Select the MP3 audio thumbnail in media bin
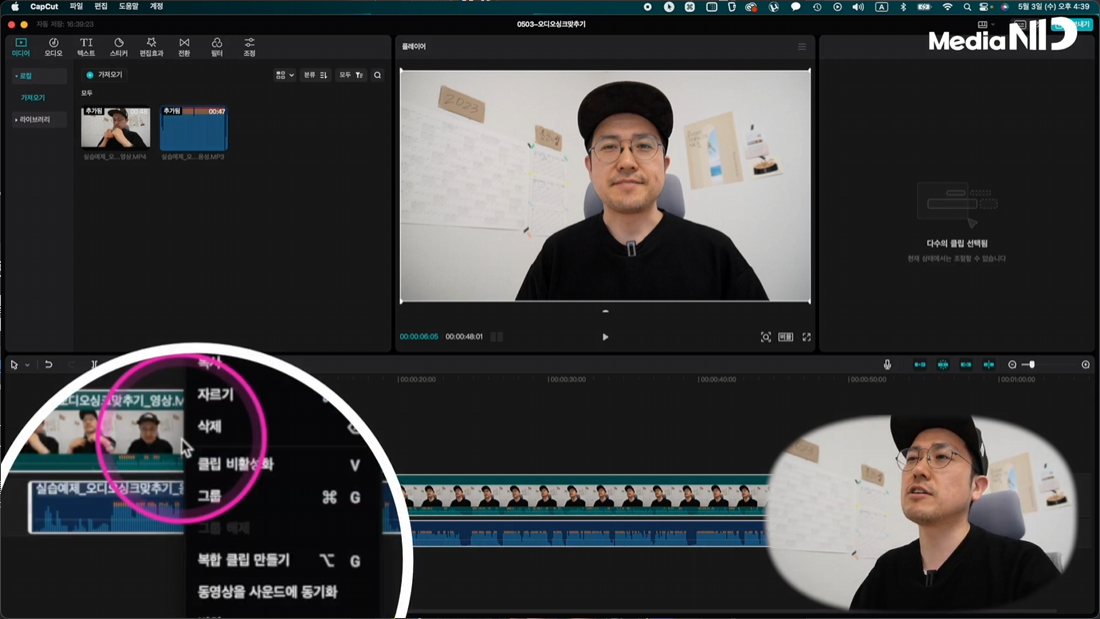The image size is (1100, 619). tap(194, 128)
